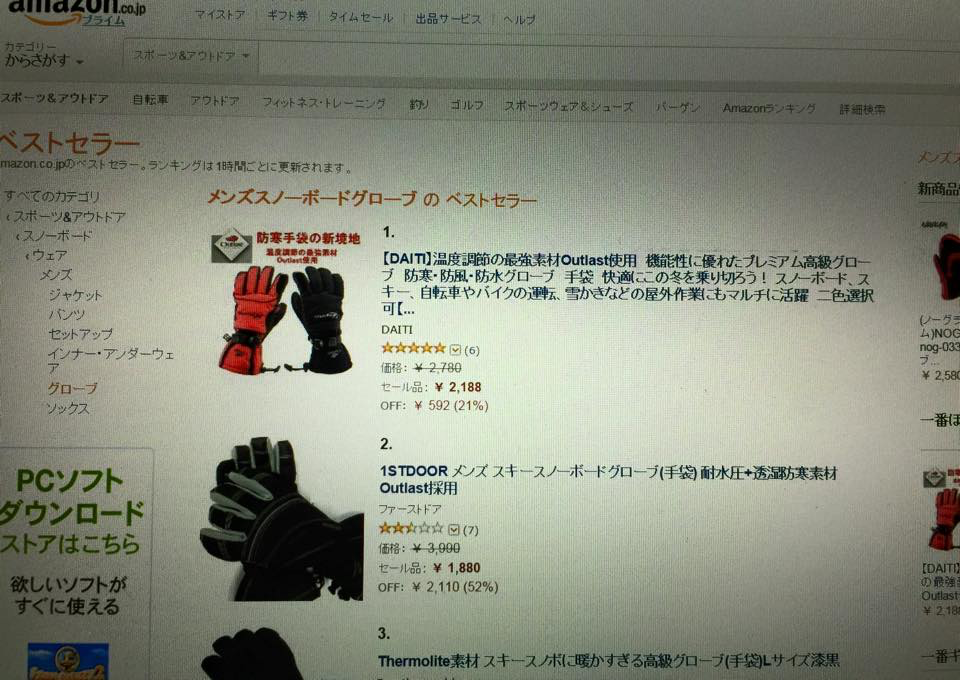
Task: Open the ゴルフ navigation tab
Action: click(467, 105)
